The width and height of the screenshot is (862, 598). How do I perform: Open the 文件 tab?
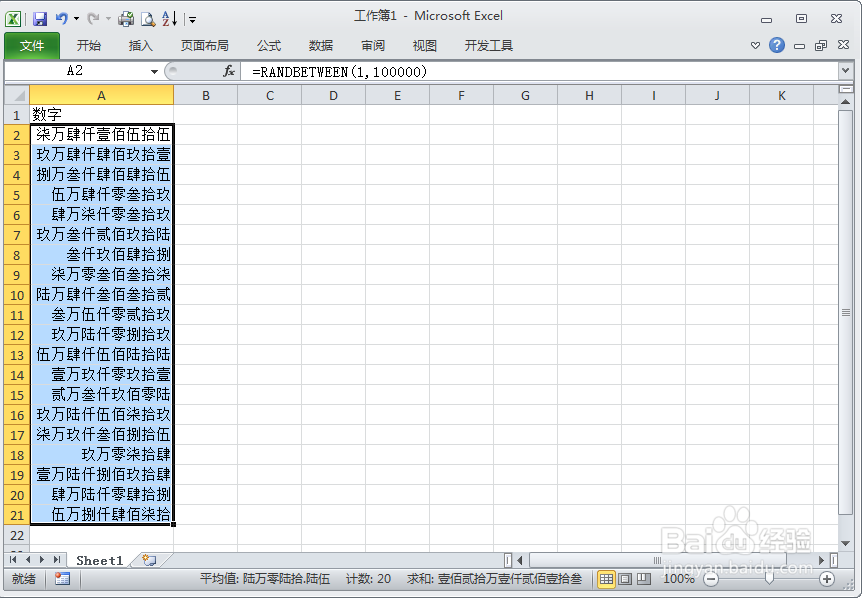tap(32, 46)
